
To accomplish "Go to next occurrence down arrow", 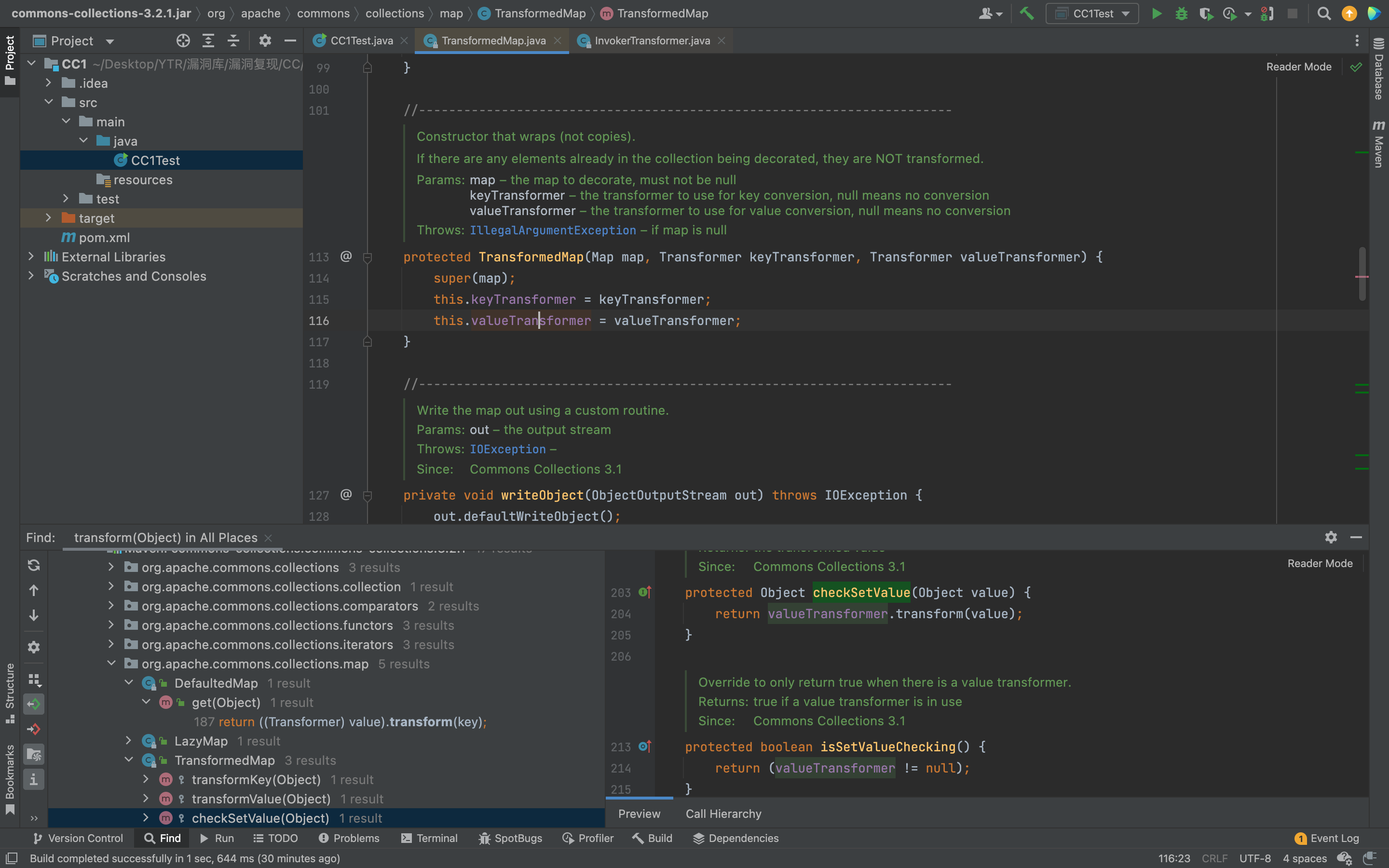I will tap(34, 615).
